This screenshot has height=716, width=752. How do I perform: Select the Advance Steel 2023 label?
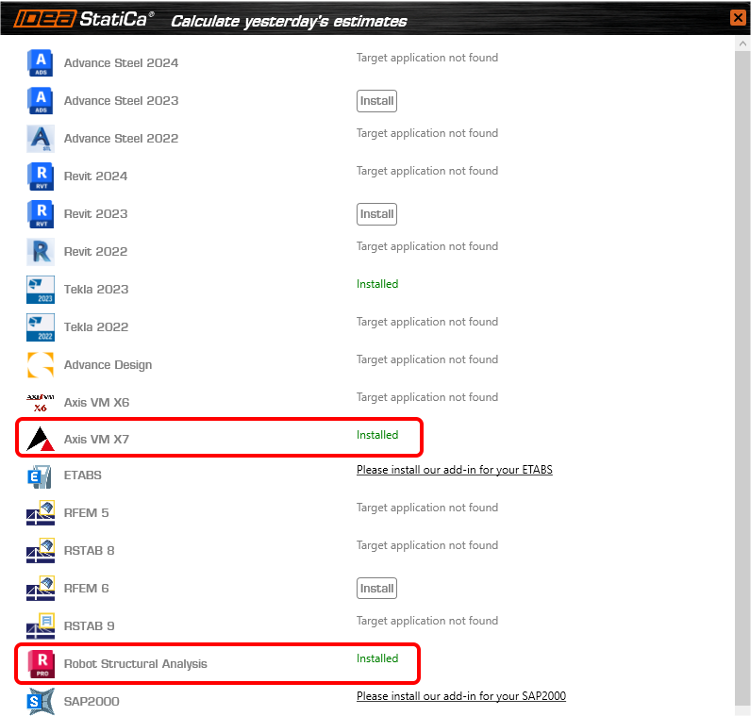click(121, 101)
